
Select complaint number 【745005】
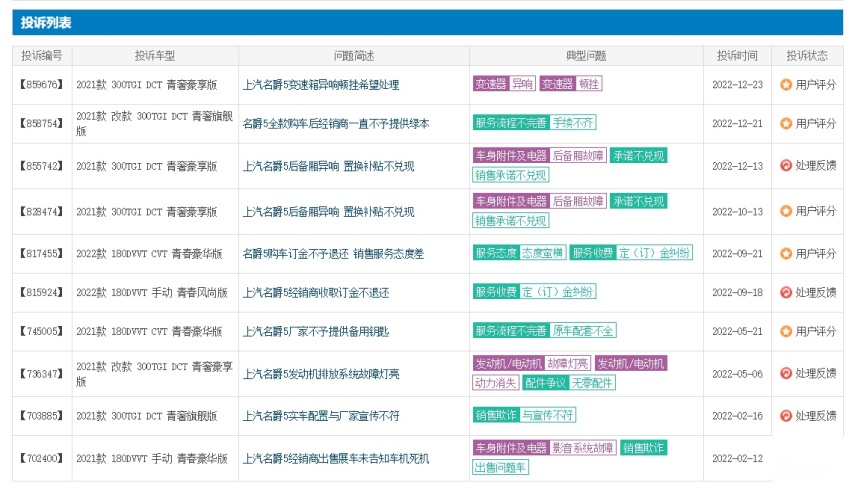[42, 331]
